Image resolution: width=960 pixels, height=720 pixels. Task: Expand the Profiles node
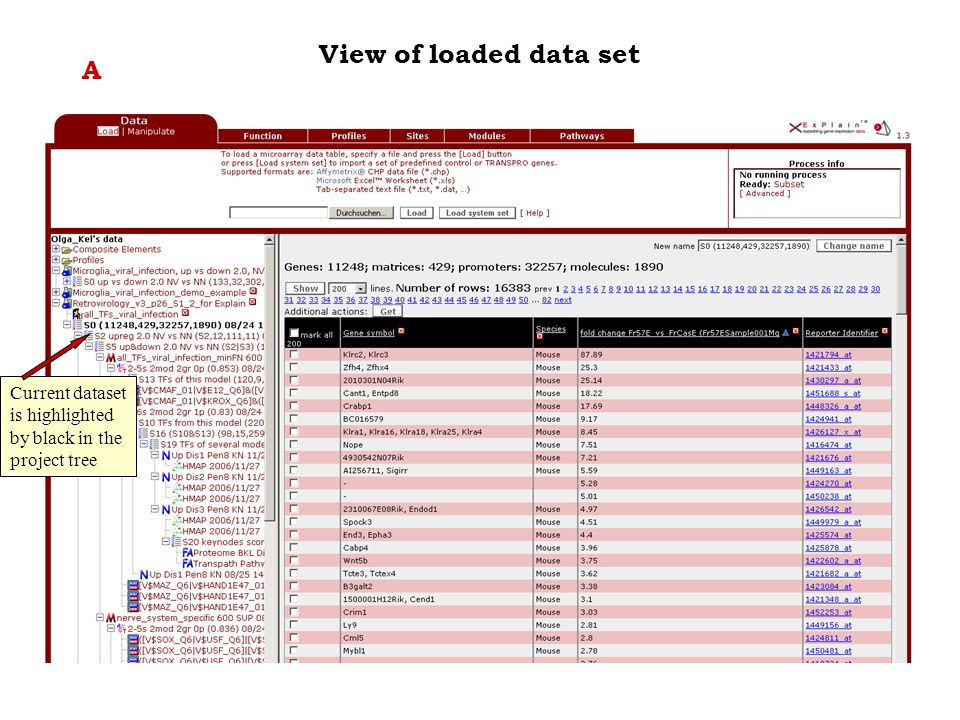coord(56,260)
